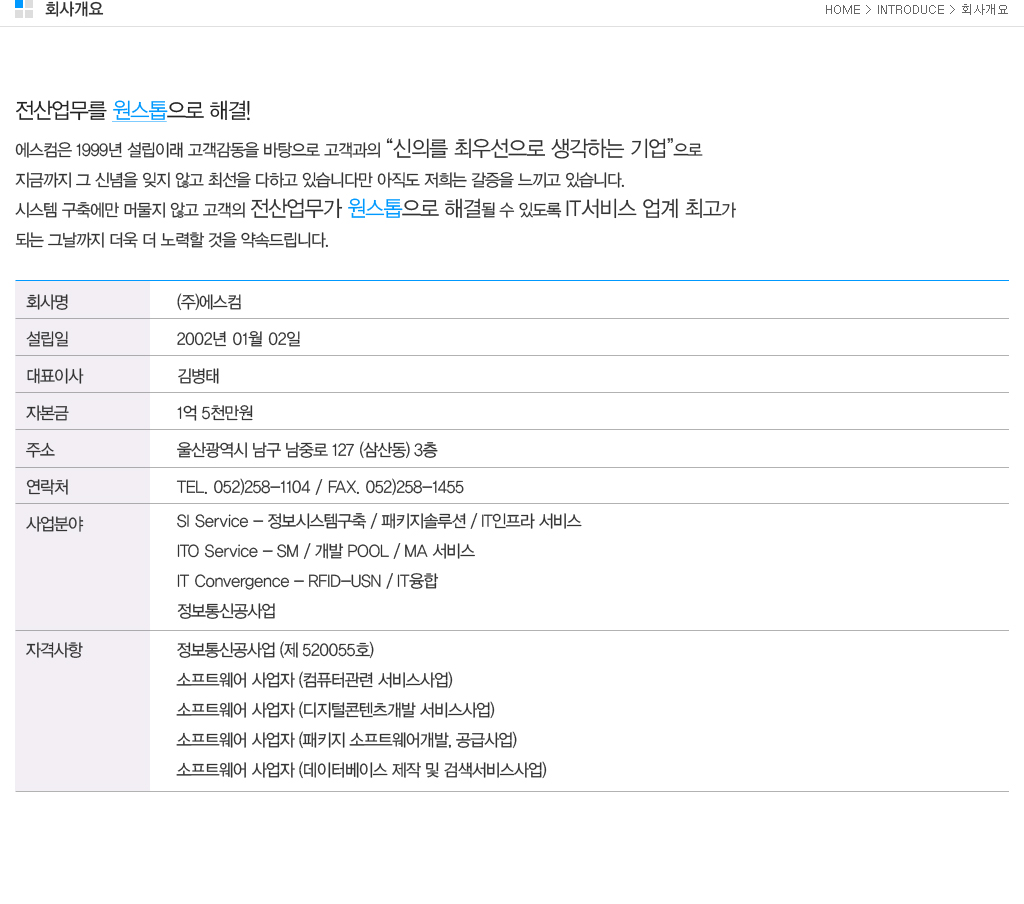Image resolution: width=1024 pixels, height=904 pixels.
Task: Select the name 김병태
Action: (x=198, y=376)
